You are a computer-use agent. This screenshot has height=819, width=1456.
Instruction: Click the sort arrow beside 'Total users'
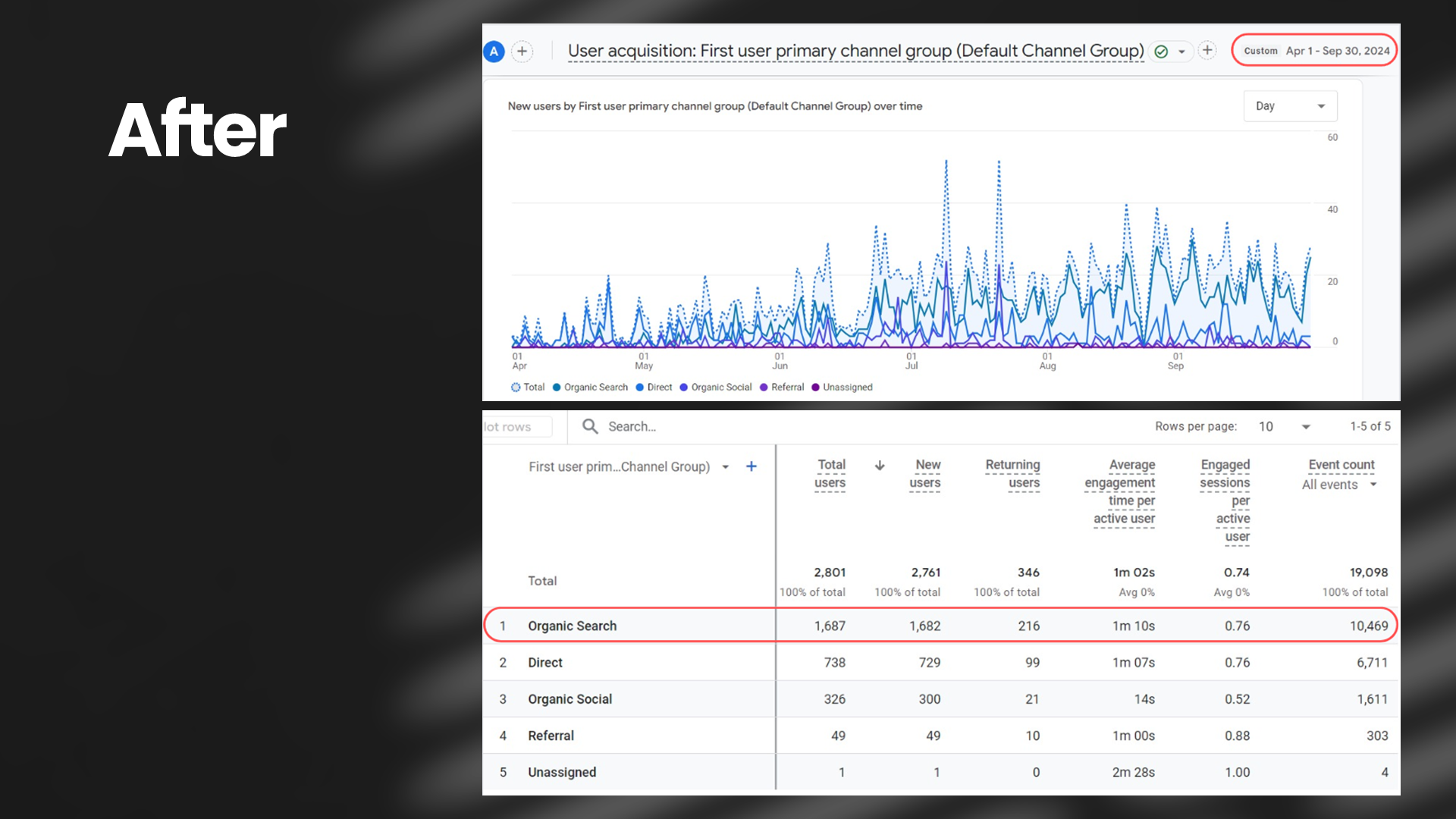(x=880, y=466)
